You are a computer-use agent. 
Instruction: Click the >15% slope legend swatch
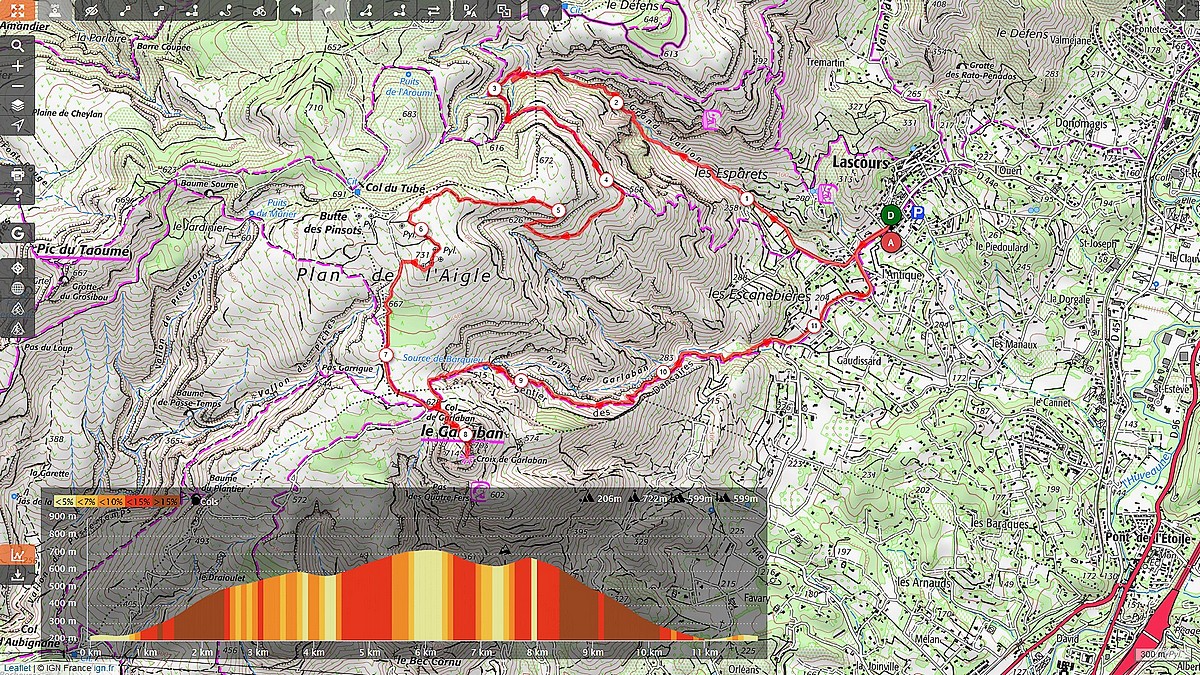click(x=166, y=502)
